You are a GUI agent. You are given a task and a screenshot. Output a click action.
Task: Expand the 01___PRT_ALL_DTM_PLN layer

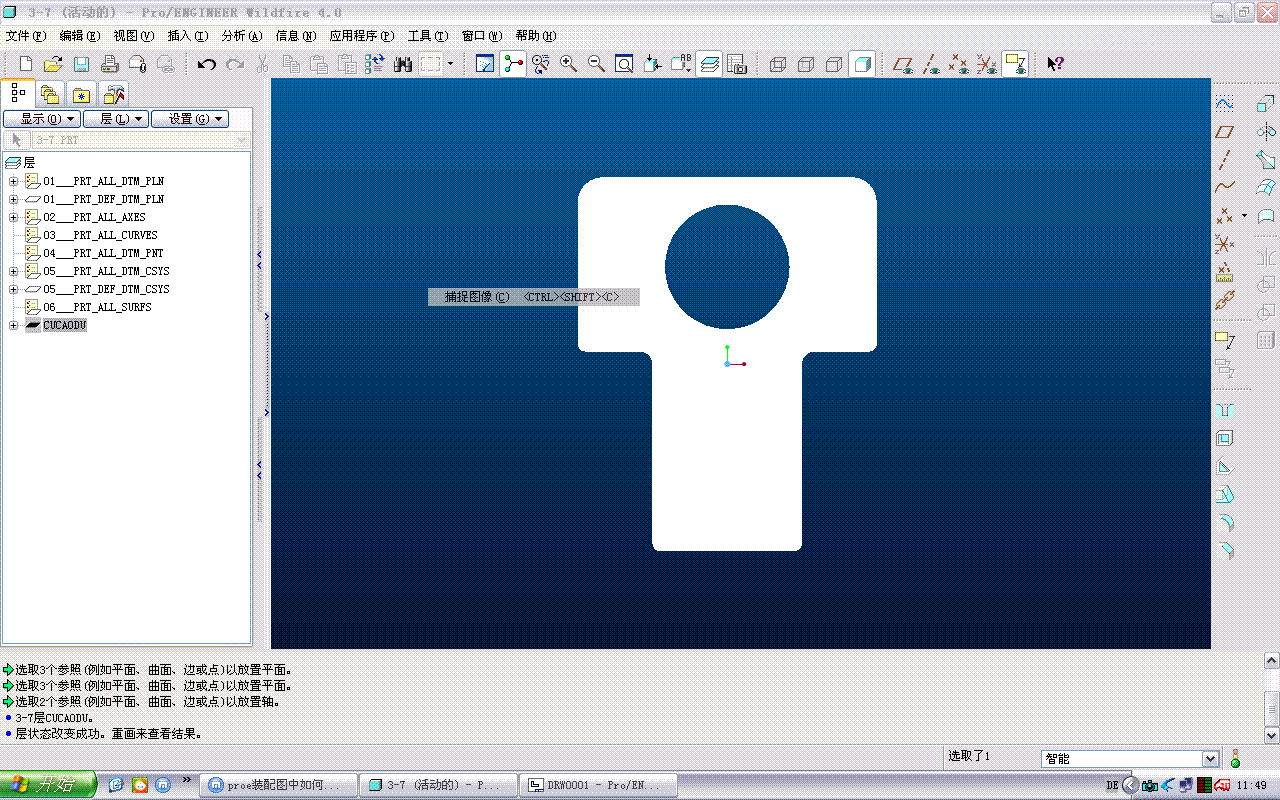pos(14,182)
